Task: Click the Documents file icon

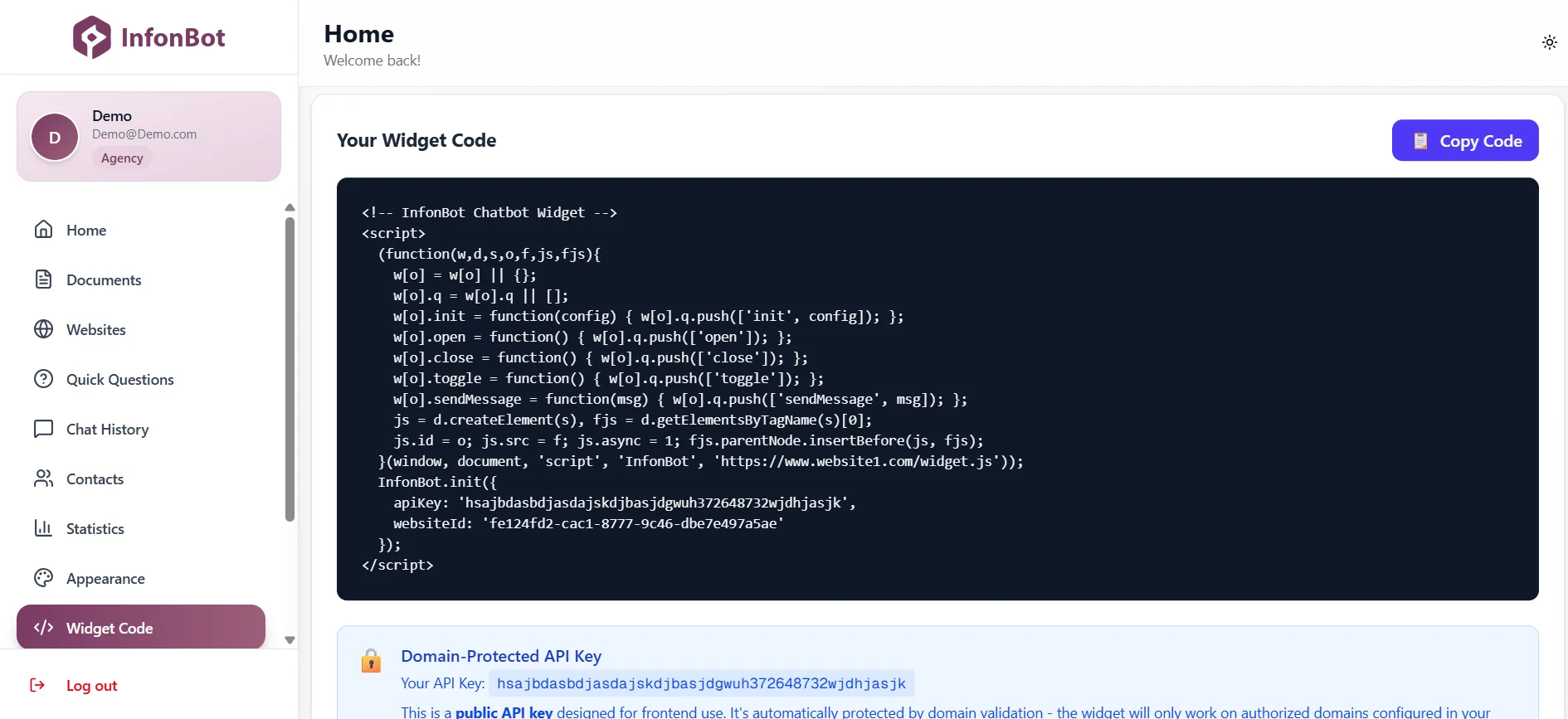Action: pos(44,279)
